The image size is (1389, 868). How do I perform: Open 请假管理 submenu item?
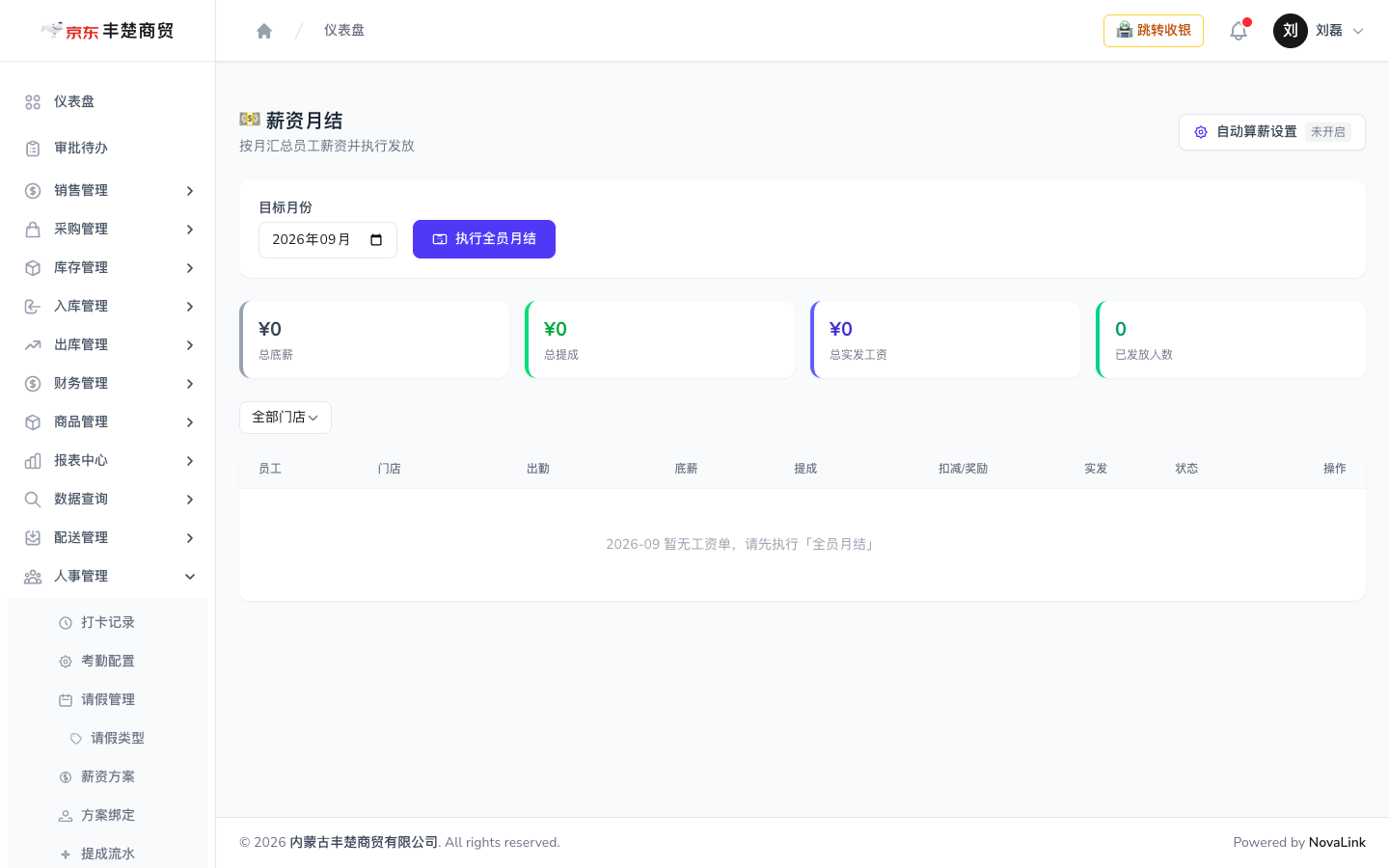tap(108, 699)
